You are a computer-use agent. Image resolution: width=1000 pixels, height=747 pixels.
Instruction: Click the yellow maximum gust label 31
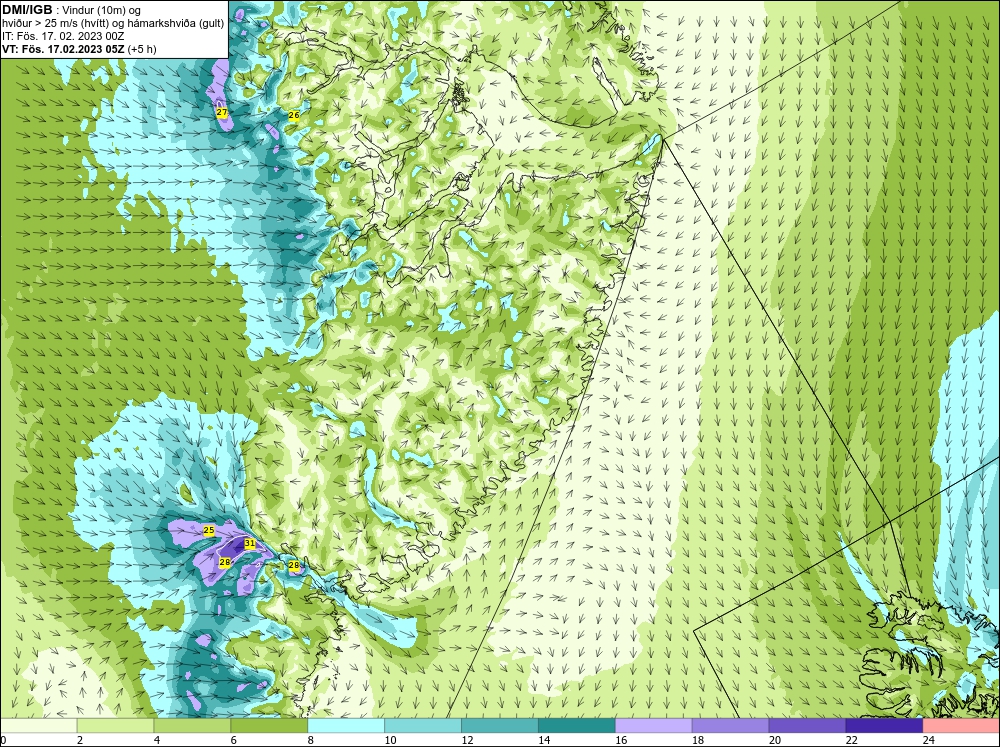click(x=250, y=544)
